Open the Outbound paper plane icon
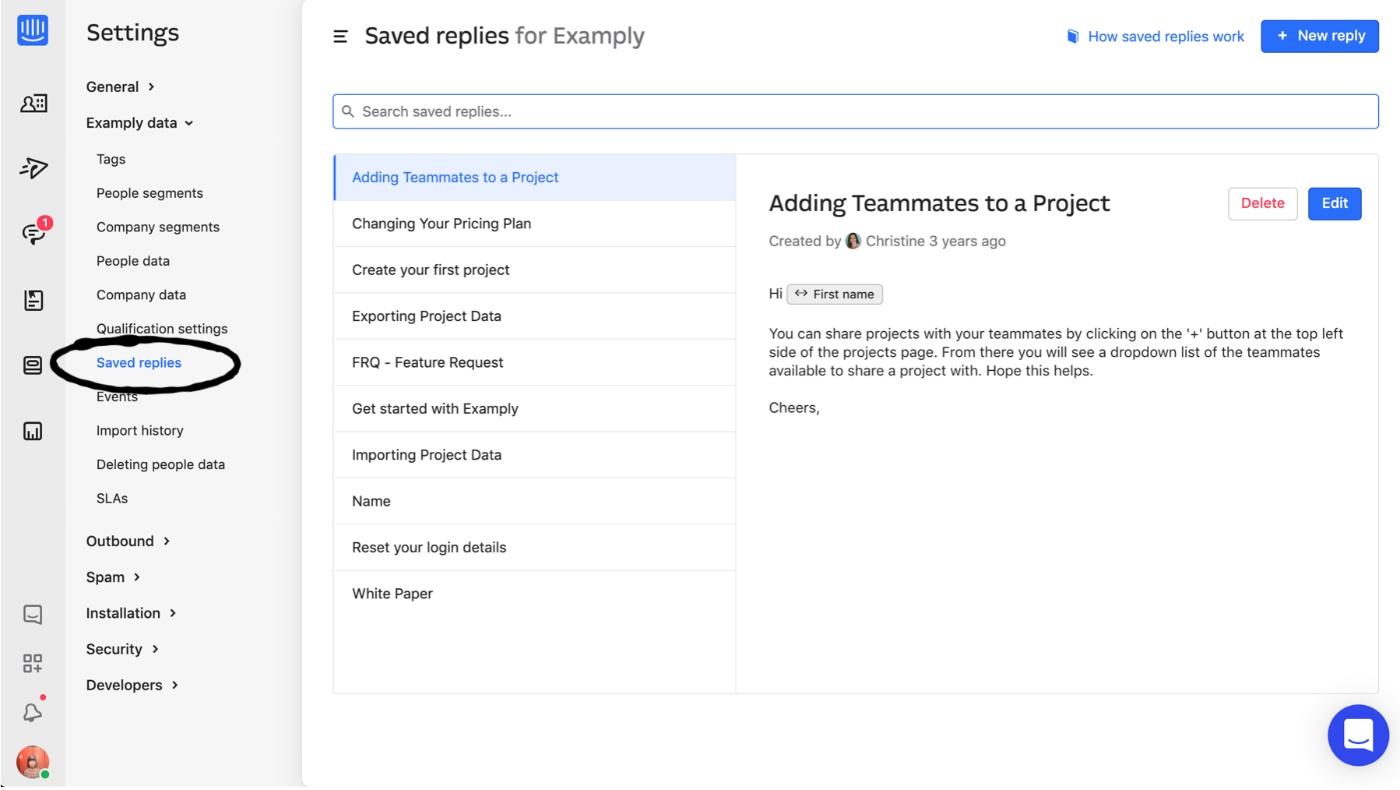This screenshot has height=790, width=1400. (33, 168)
